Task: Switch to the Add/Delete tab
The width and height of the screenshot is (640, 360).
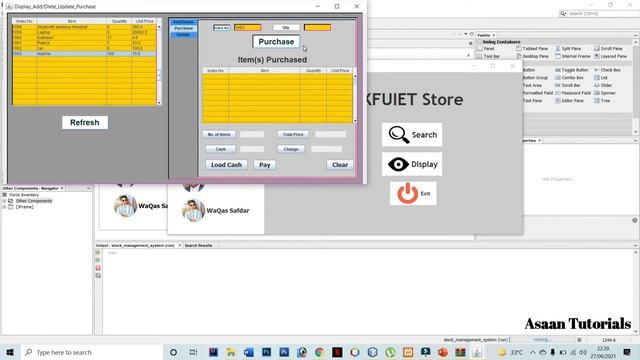Action: pyautogui.click(x=184, y=22)
